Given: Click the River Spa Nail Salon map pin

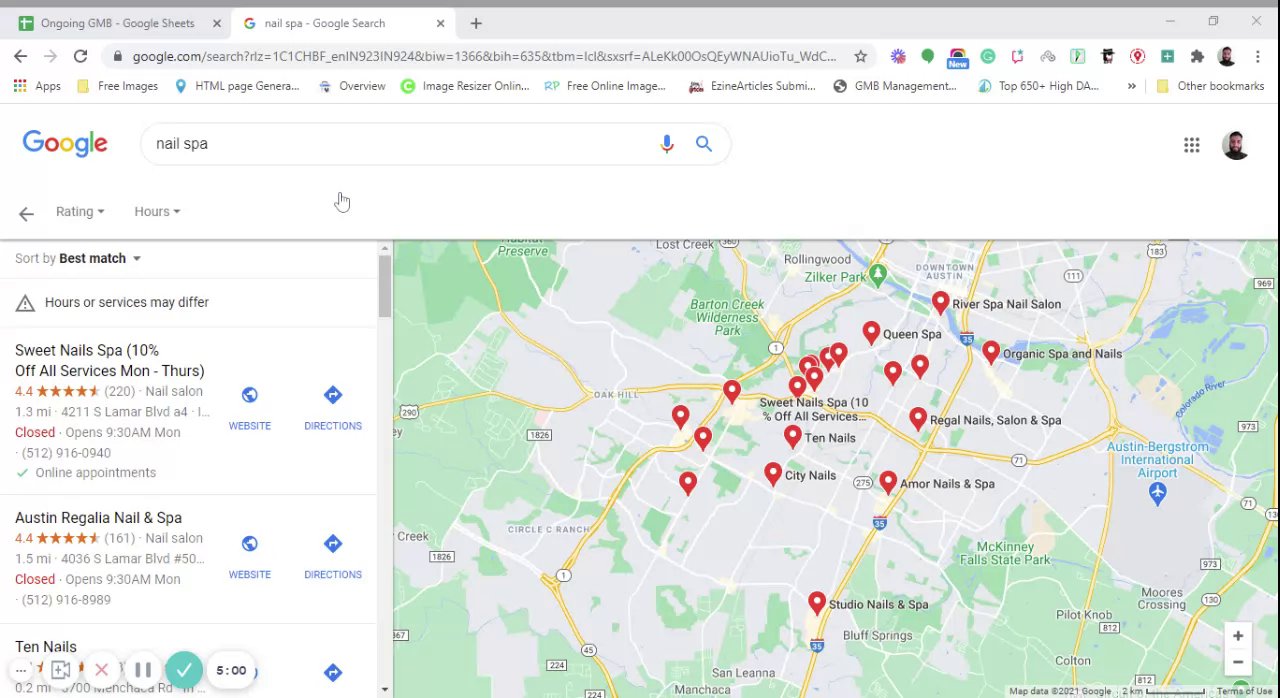Looking at the screenshot, I should [940, 302].
